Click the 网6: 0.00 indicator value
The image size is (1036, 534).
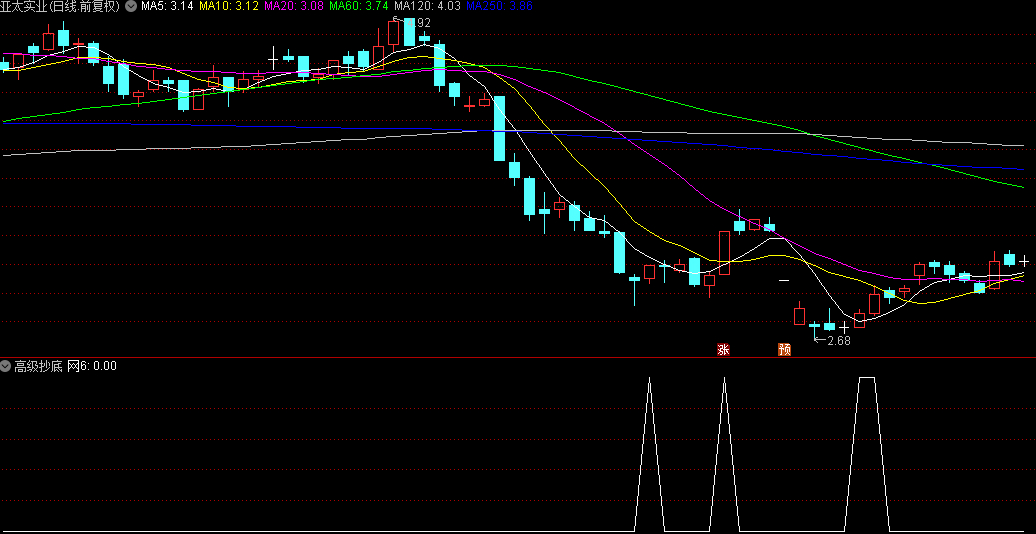pyautogui.click(x=92, y=366)
